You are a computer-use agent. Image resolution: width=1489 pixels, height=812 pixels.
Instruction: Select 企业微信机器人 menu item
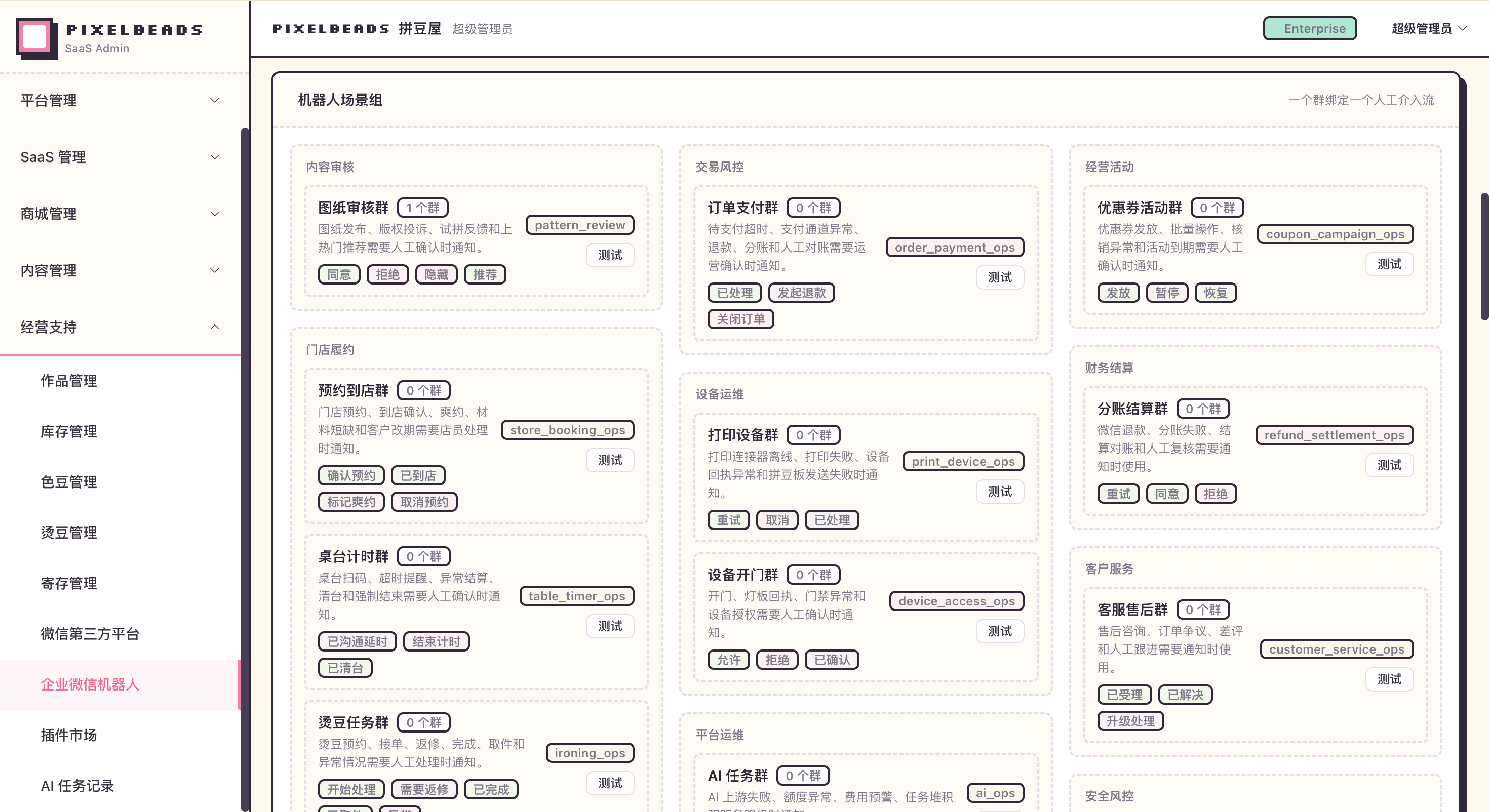[x=120, y=685]
